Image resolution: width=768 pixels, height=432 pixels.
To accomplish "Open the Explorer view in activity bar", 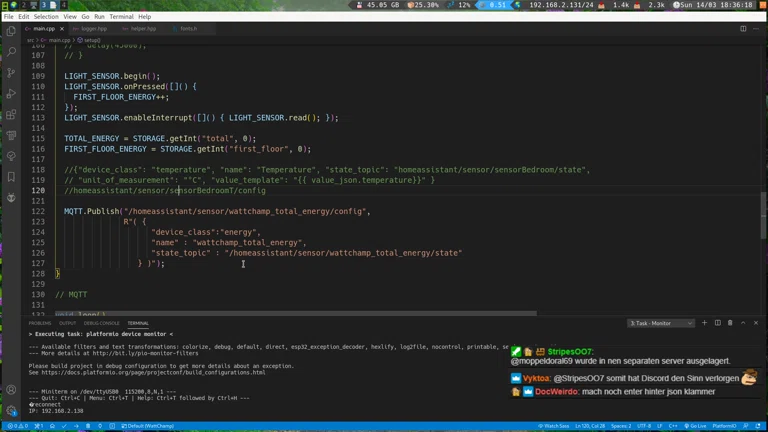I will pyautogui.click(x=11, y=31).
